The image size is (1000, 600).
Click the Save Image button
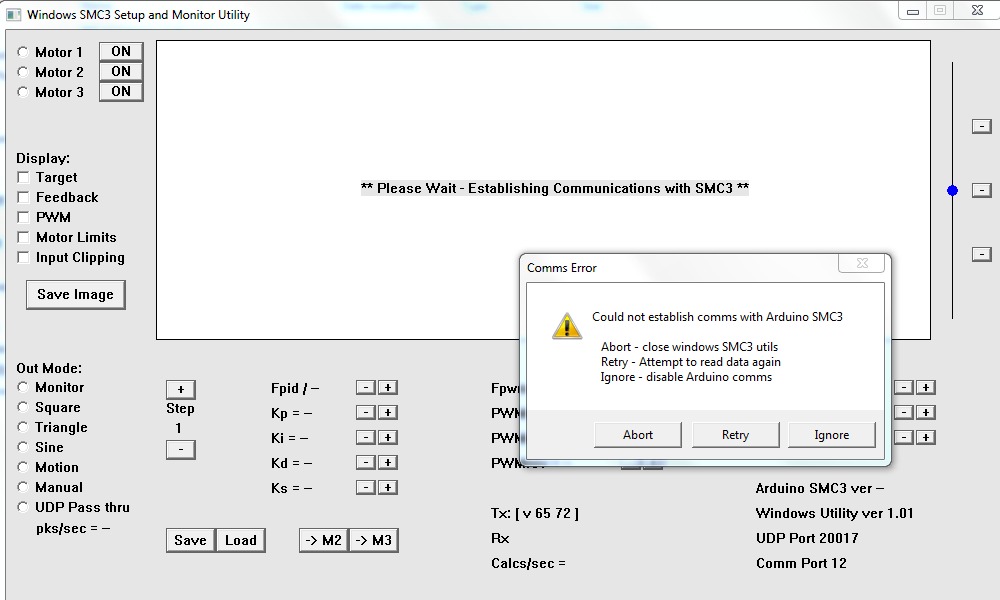75,295
